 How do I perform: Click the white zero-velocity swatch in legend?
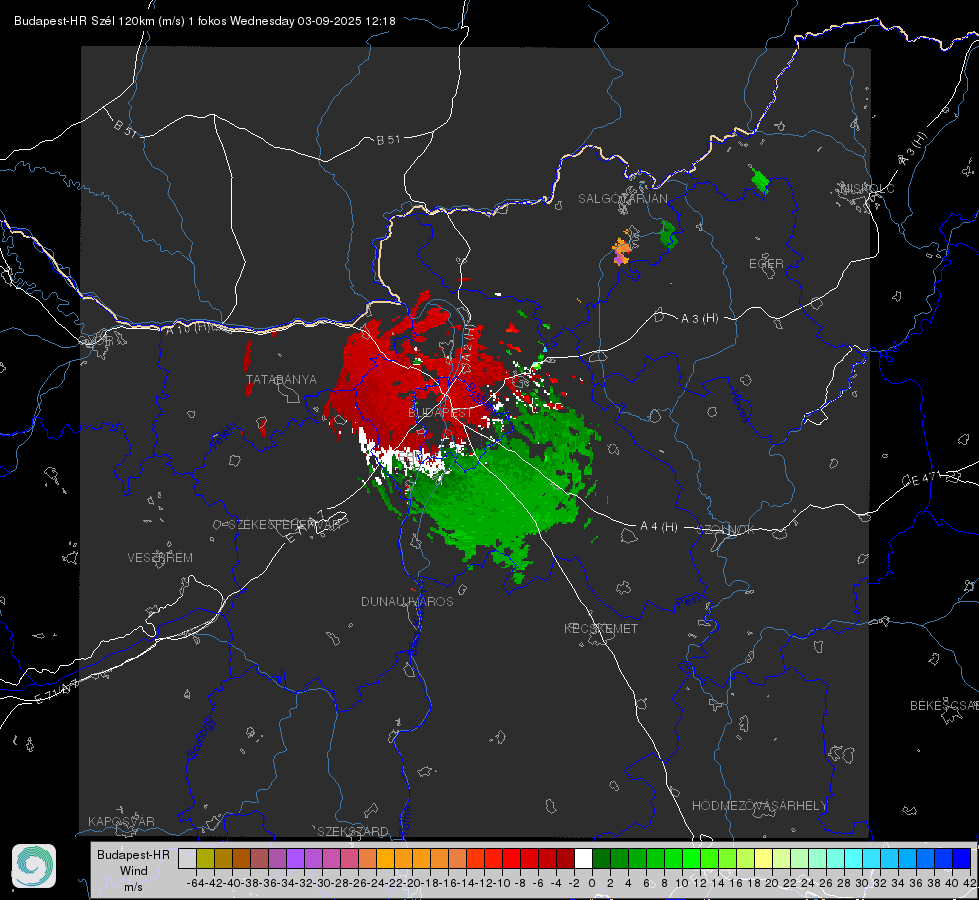(583, 858)
